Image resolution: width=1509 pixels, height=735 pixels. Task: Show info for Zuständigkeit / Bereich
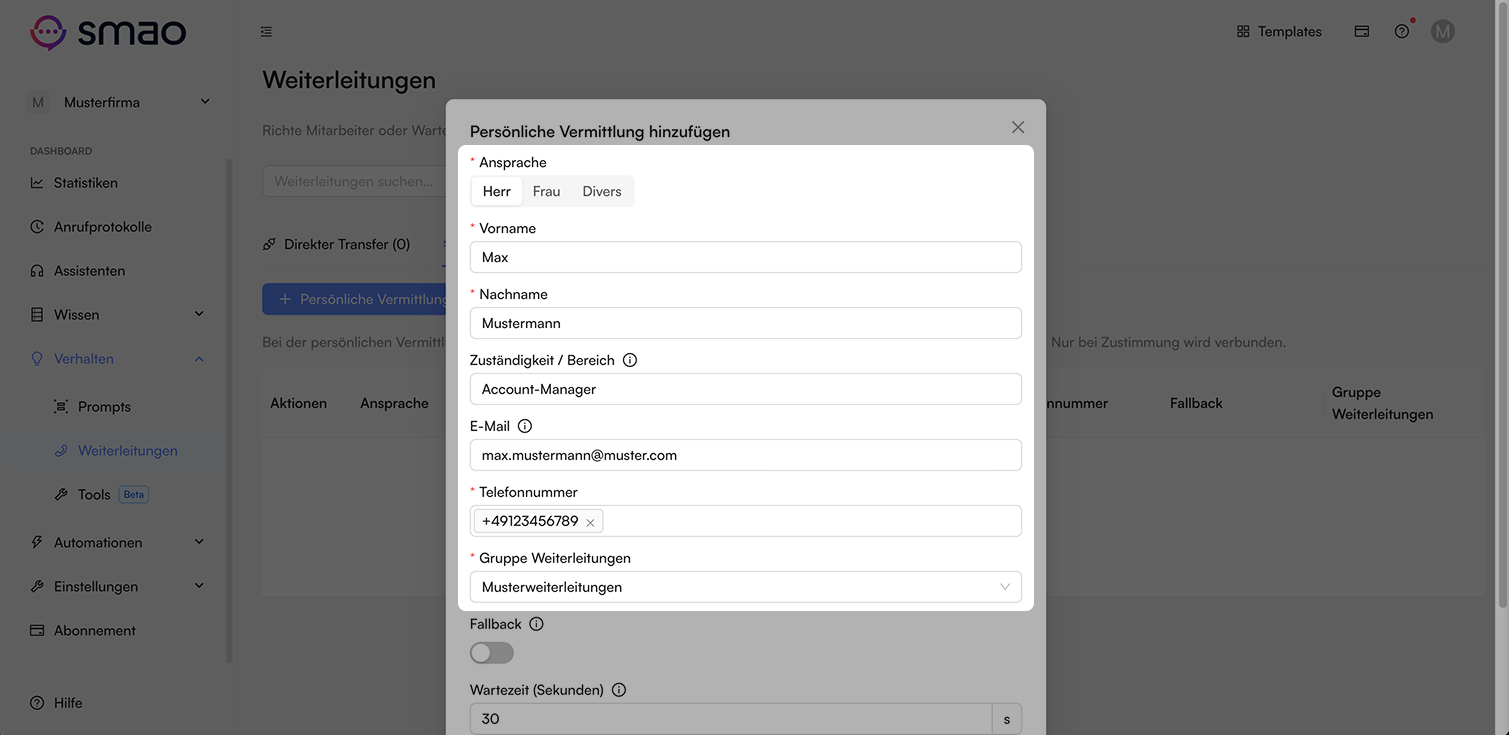tap(630, 360)
